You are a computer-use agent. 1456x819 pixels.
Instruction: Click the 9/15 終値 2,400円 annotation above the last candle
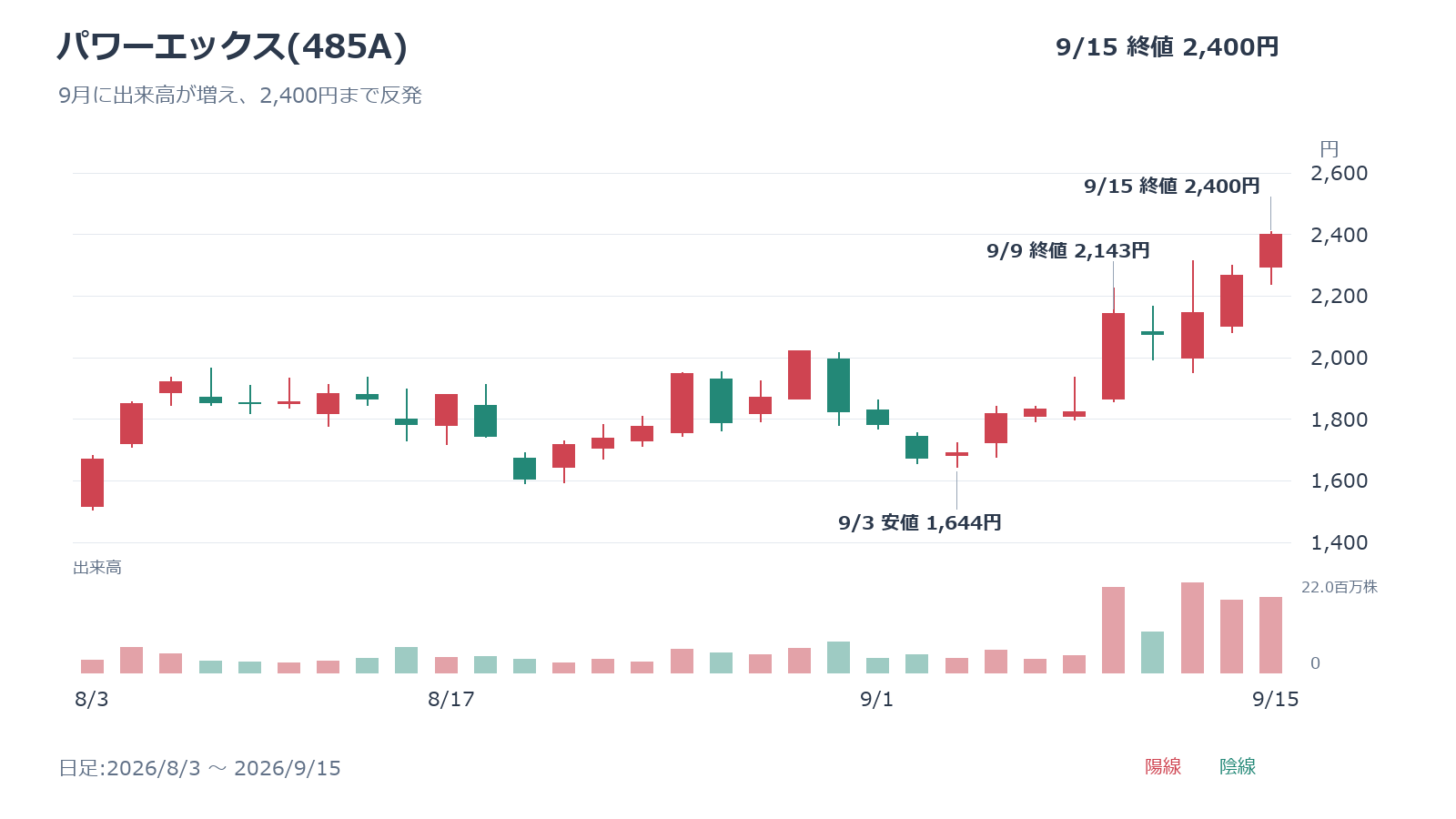pyautogui.click(x=1172, y=187)
